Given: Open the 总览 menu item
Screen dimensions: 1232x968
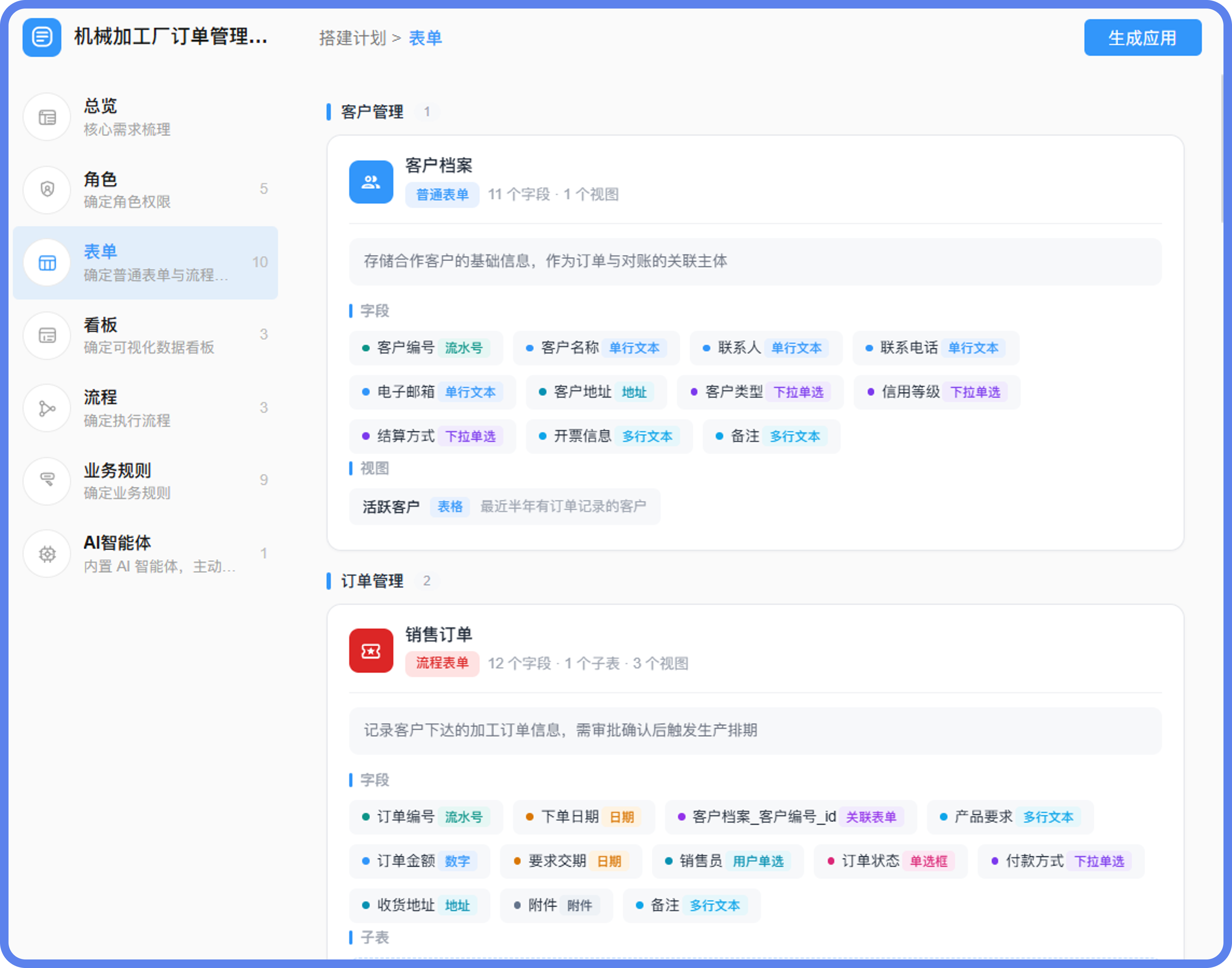Looking at the screenshot, I should 145,117.
